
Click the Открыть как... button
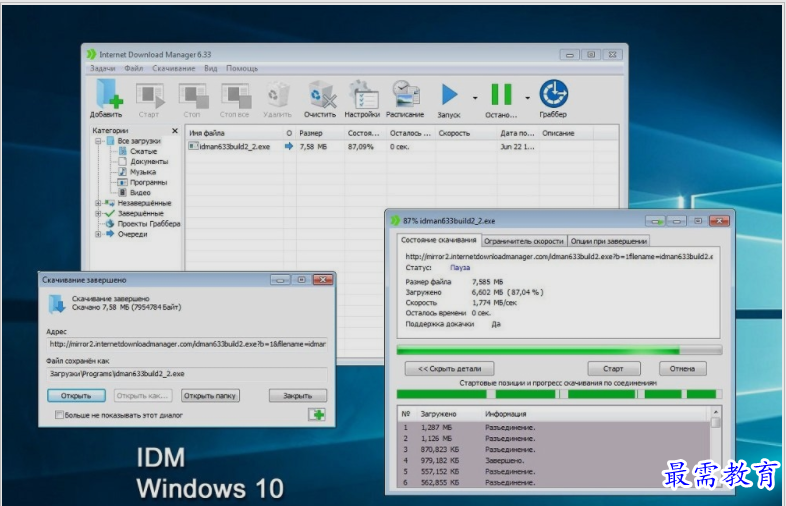click(x=142, y=396)
